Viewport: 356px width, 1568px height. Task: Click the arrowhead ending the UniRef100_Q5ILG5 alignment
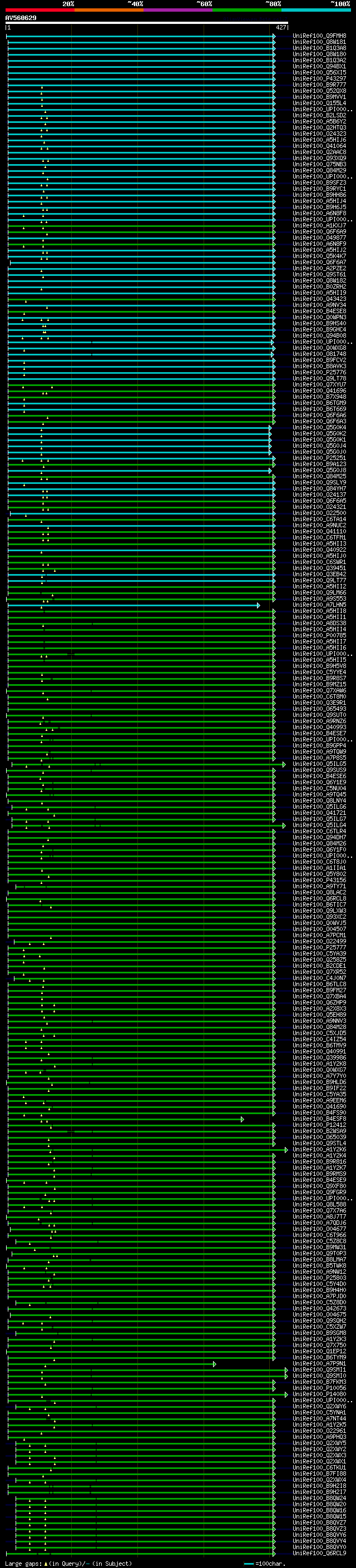pos(284,764)
